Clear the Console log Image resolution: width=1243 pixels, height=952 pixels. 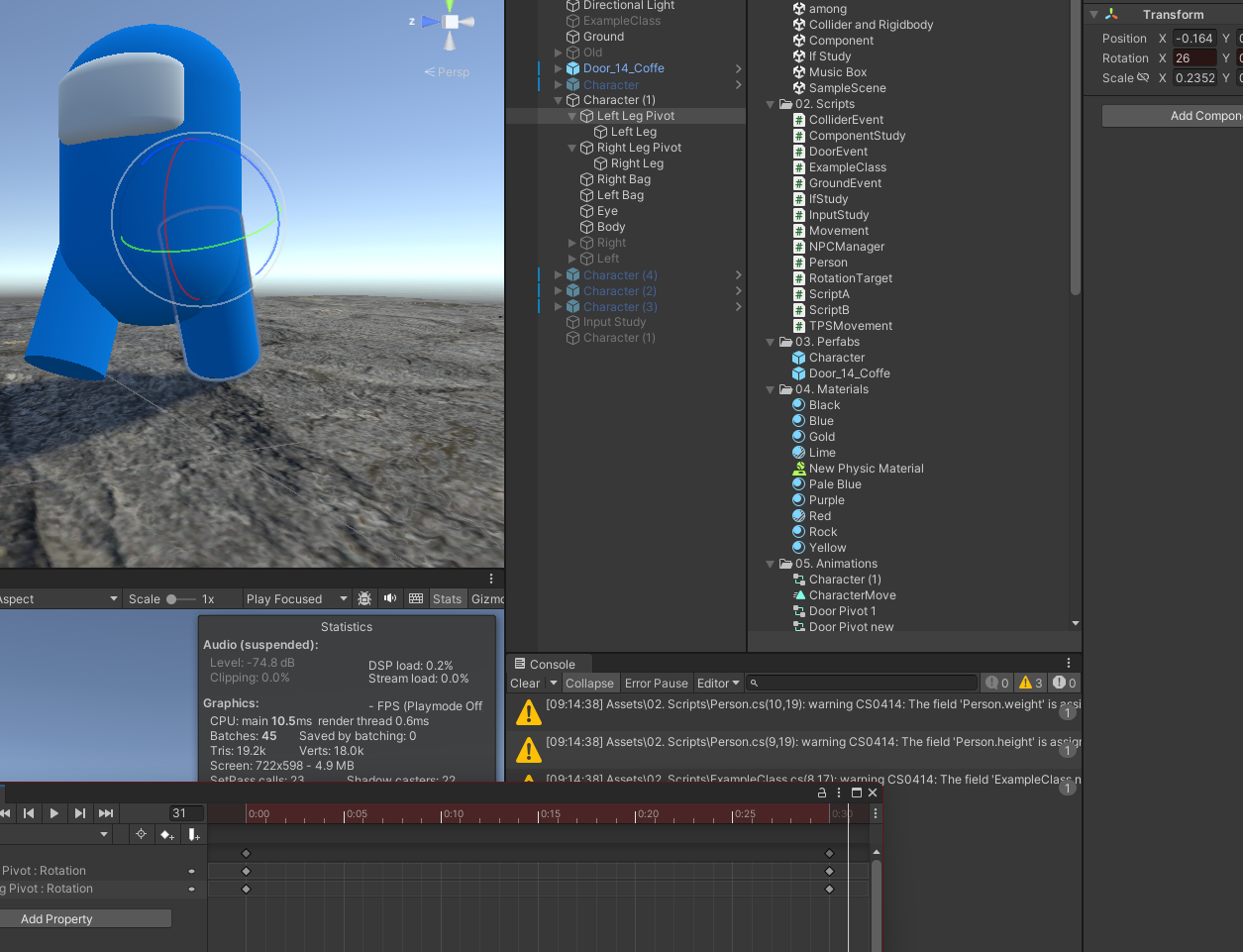pyautogui.click(x=525, y=684)
